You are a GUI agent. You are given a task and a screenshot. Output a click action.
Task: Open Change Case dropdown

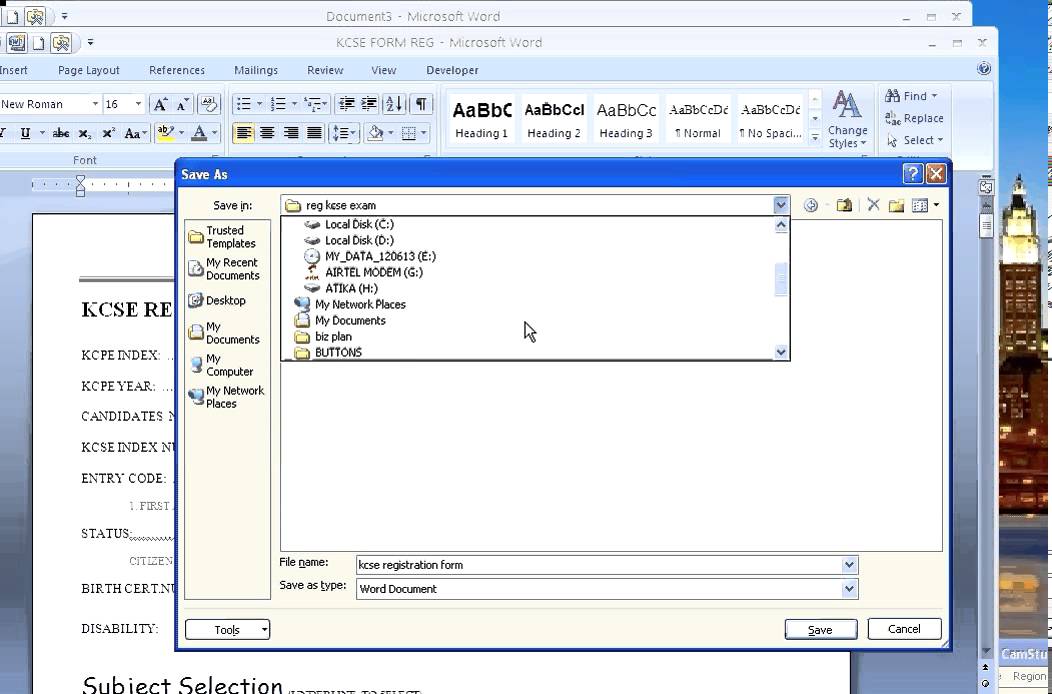click(135, 133)
